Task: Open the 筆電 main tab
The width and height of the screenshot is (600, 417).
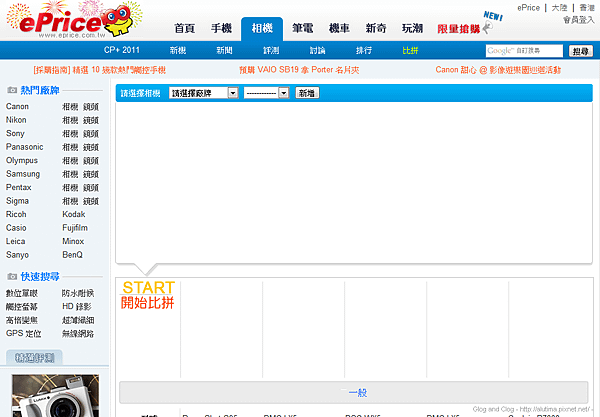Action: 303,28
